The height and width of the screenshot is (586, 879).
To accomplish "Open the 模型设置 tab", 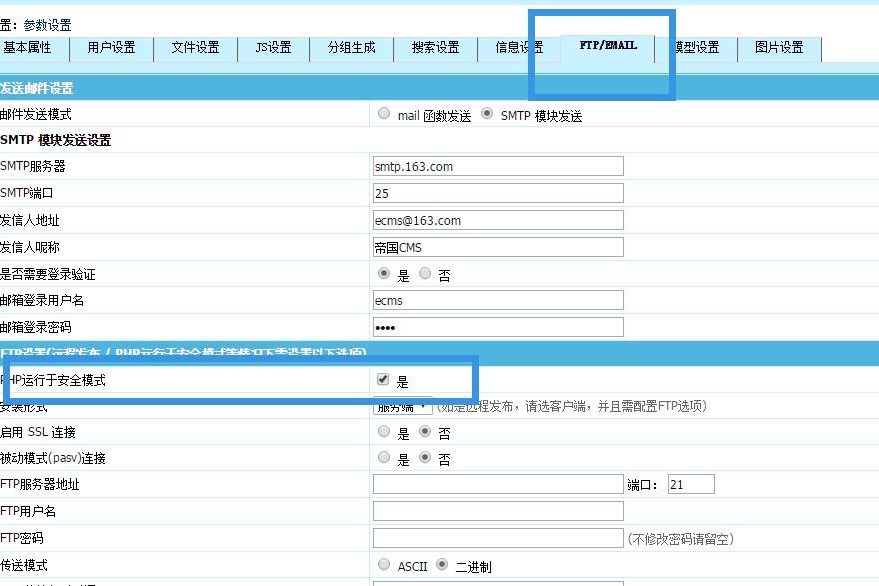I will pyautogui.click(x=698, y=47).
